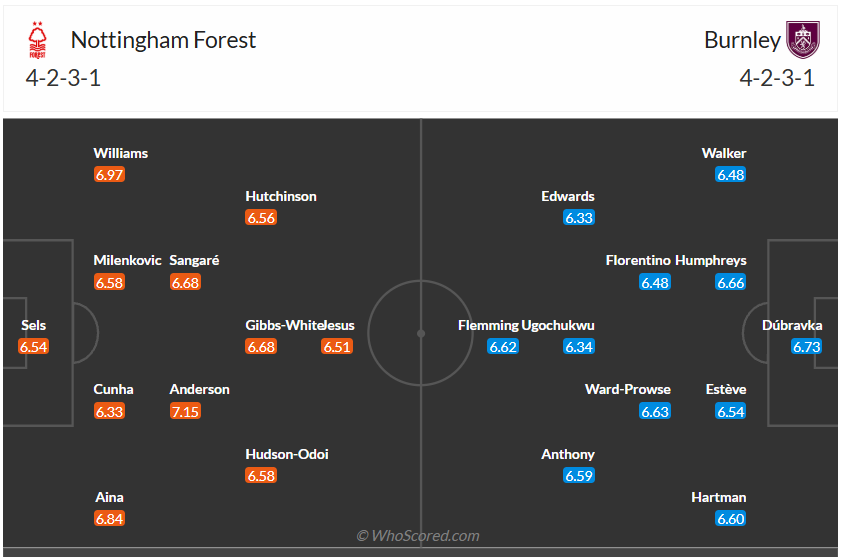Select Anderson's 7.15 rating badge
The image size is (841, 557).
(x=185, y=411)
